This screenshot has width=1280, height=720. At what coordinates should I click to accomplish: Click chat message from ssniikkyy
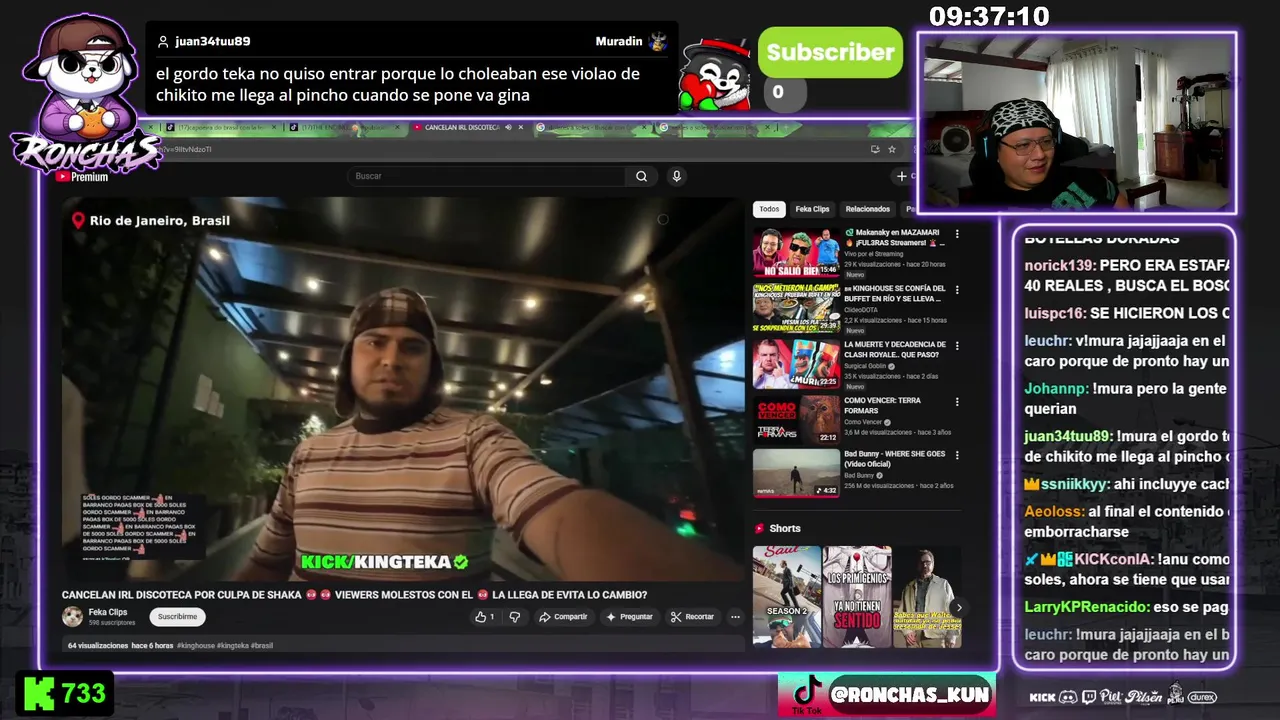click(1126, 484)
